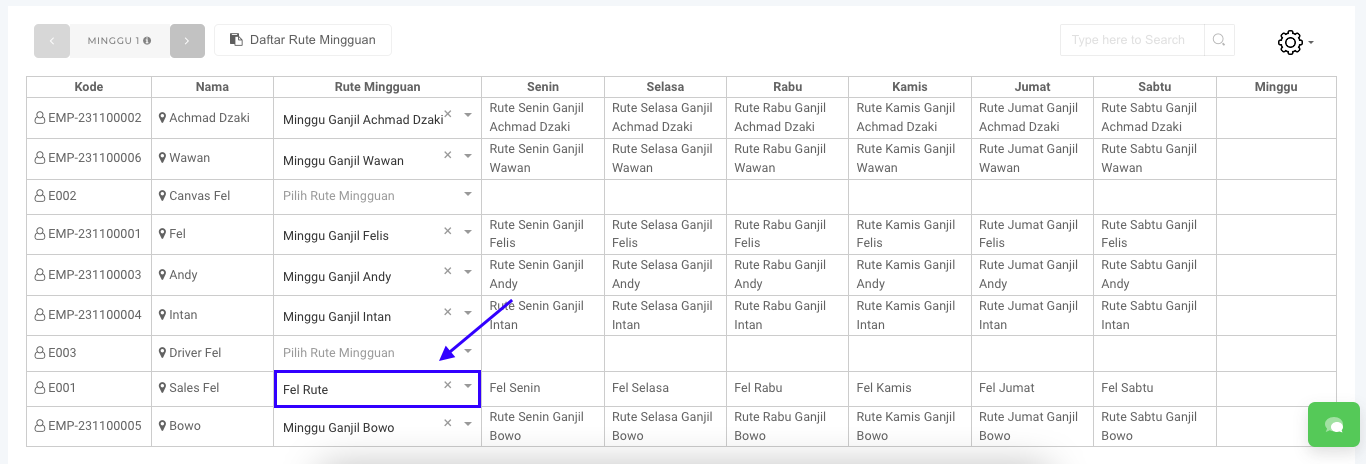Expand Minggu Ganjil Intan dropdown arrow
The image size is (1366, 464).
[x=467, y=312]
